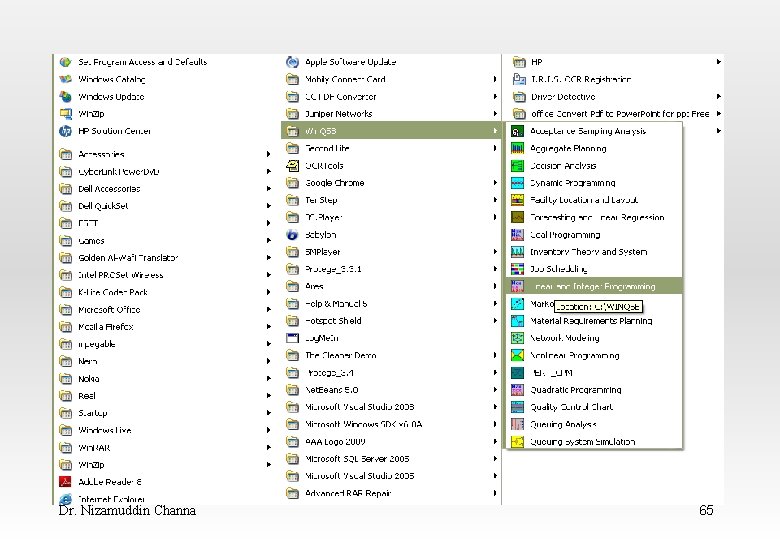Click the Acceptance Sampling Analysis icon

coord(517,131)
